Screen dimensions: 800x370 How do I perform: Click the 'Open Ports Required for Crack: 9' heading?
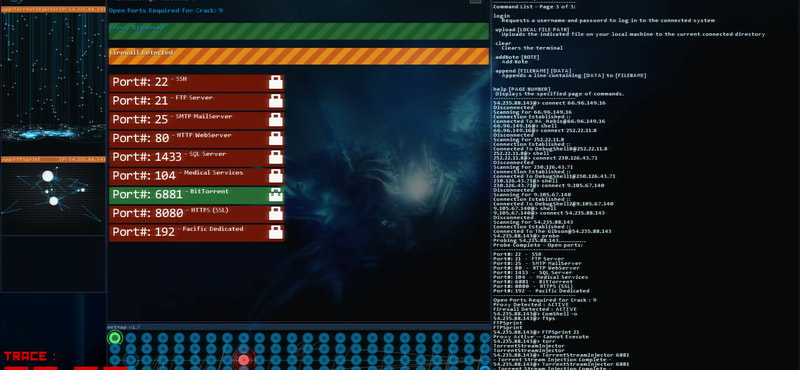pos(166,10)
